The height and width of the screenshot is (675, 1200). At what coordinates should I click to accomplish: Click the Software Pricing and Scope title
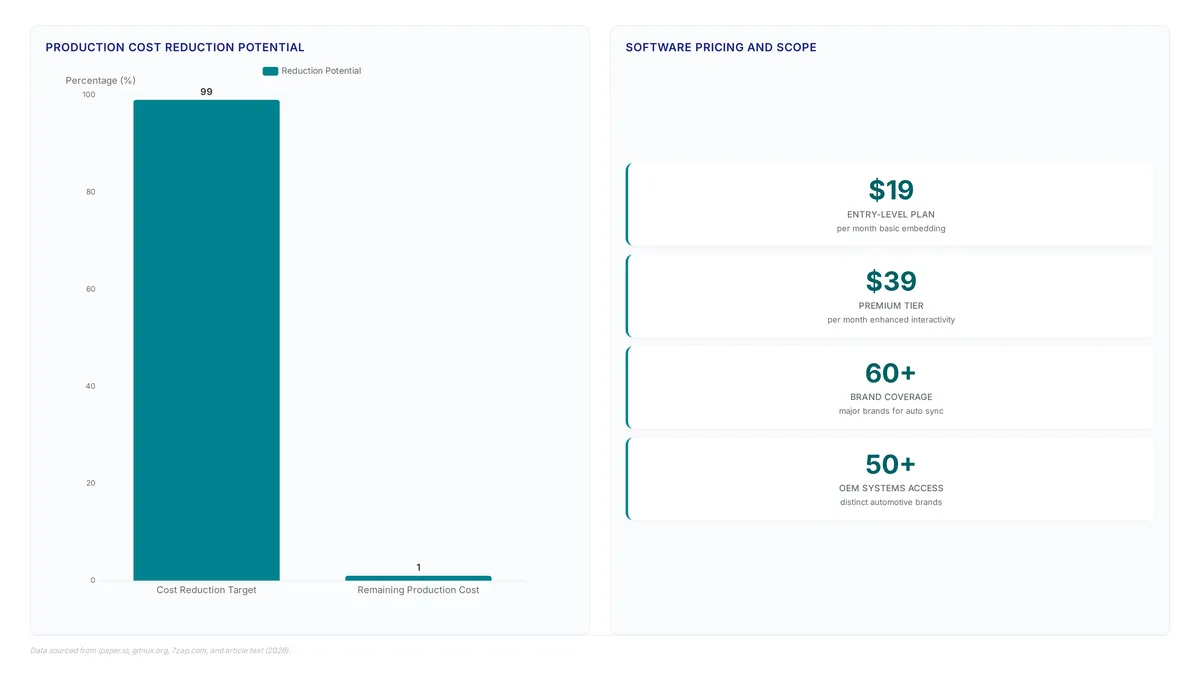721,47
